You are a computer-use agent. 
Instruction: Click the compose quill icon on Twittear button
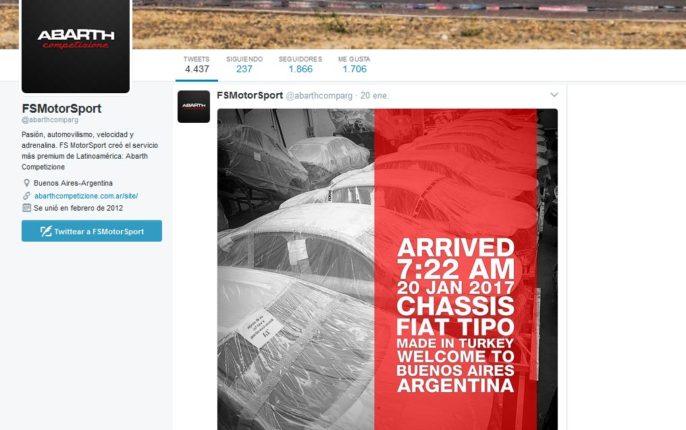(46, 231)
